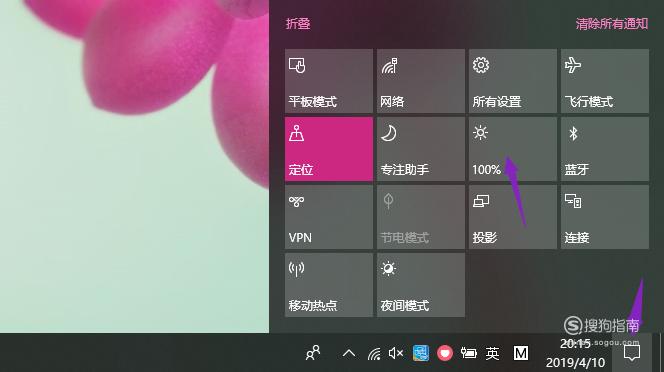Screen dimensions: 664x372
Task: Open the People icon in taskbar
Action: (x=313, y=353)
